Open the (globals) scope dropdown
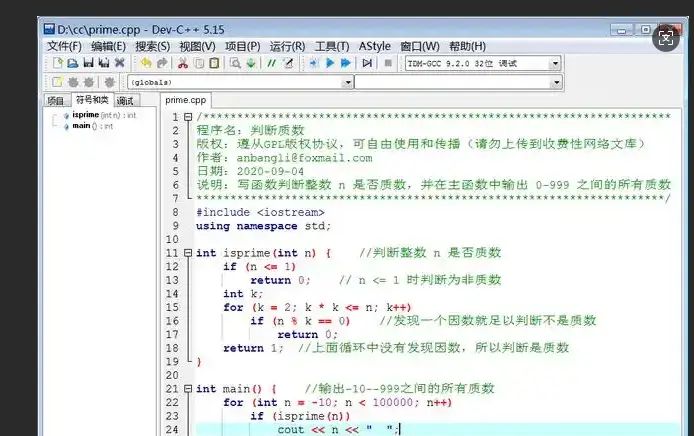Screen dimensions: 694x436 point(348,82)
